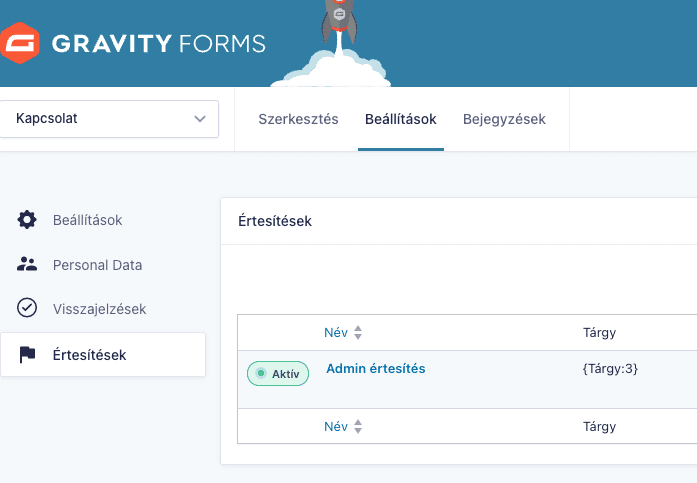697x483 pixels.
Task: Click the gear icon beside Beállítások
Action: point(27,220)
